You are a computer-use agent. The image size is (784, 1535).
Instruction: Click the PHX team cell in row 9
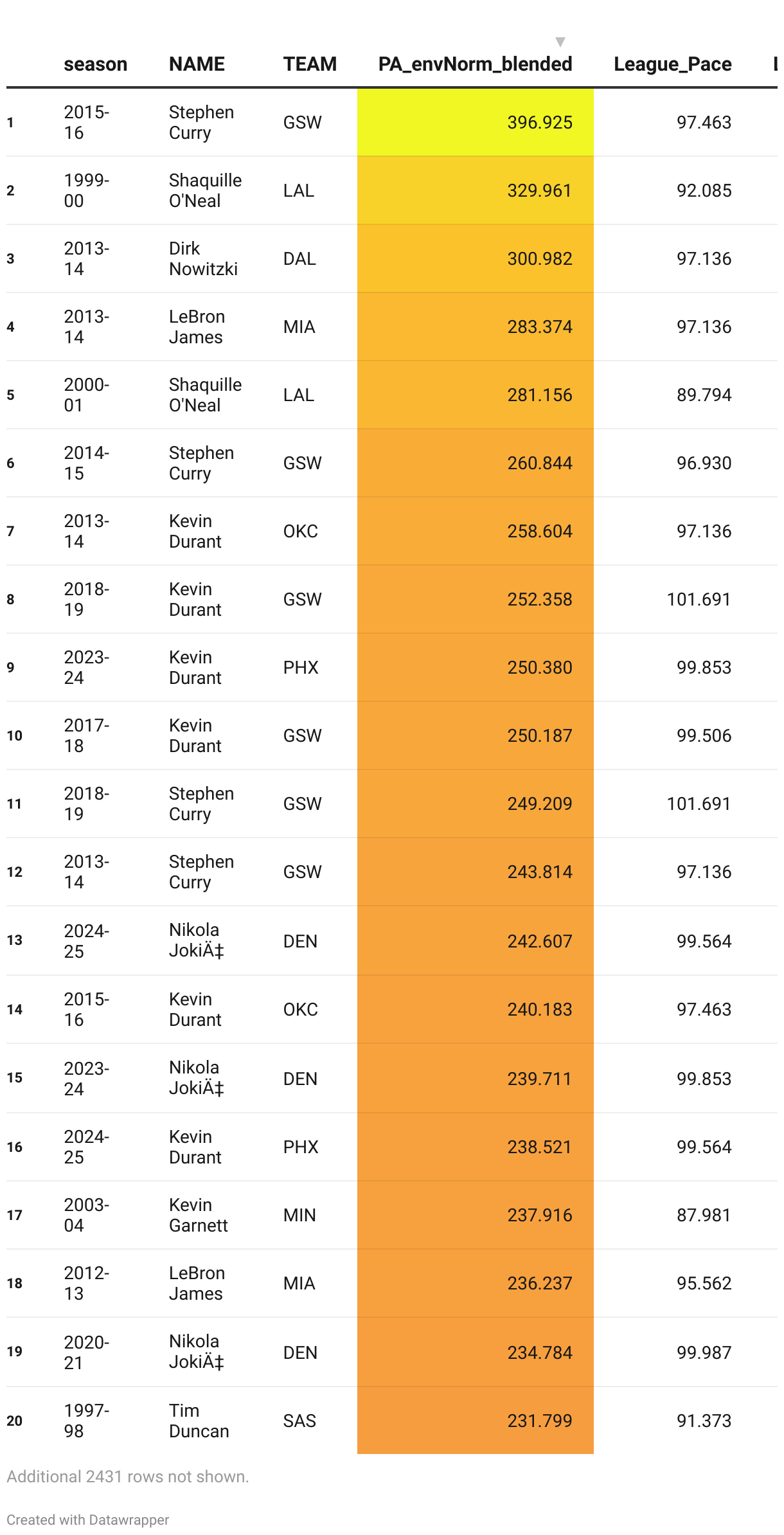click(x=301, y=667)
